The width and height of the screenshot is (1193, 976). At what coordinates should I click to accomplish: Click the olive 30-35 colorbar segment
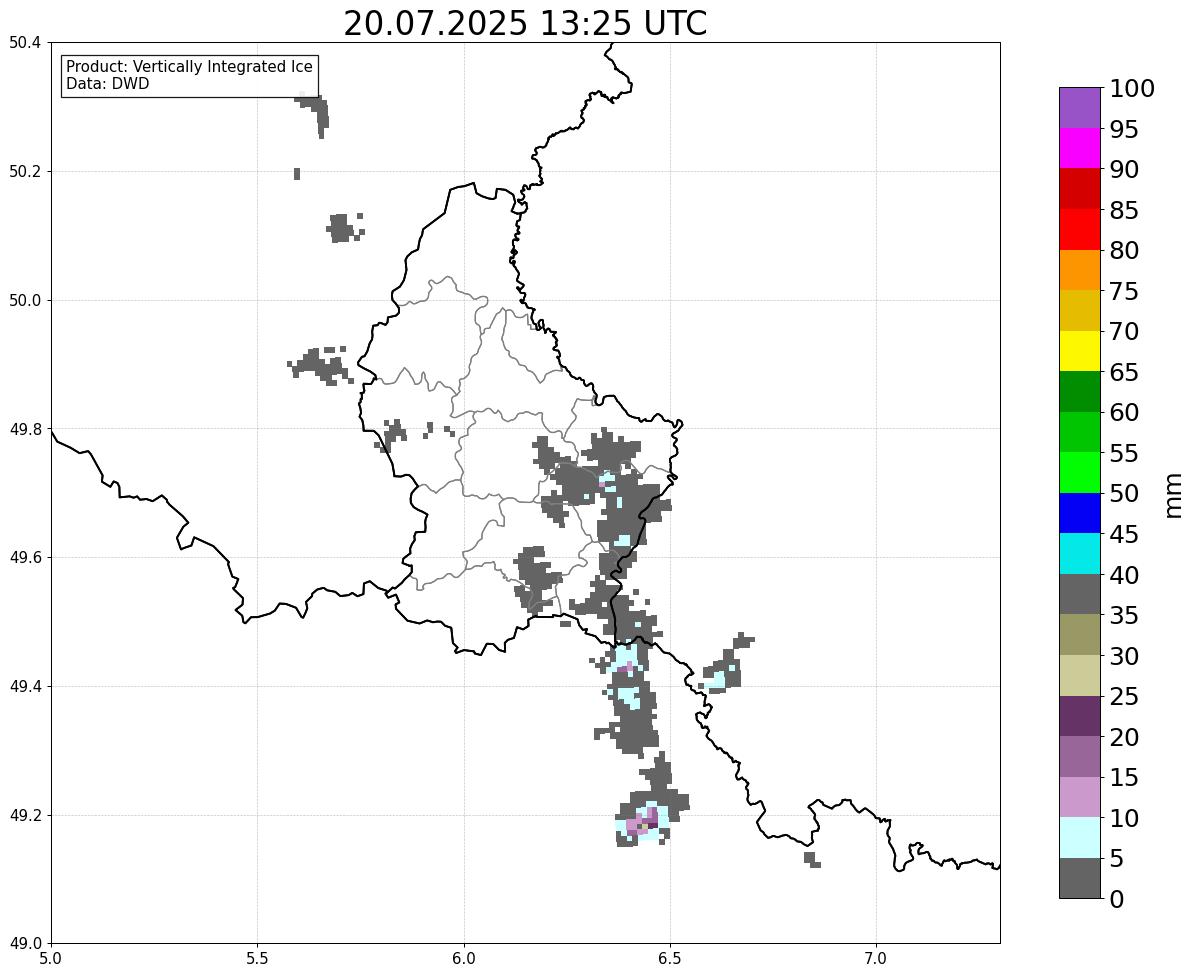click(x=1080, y=635)
